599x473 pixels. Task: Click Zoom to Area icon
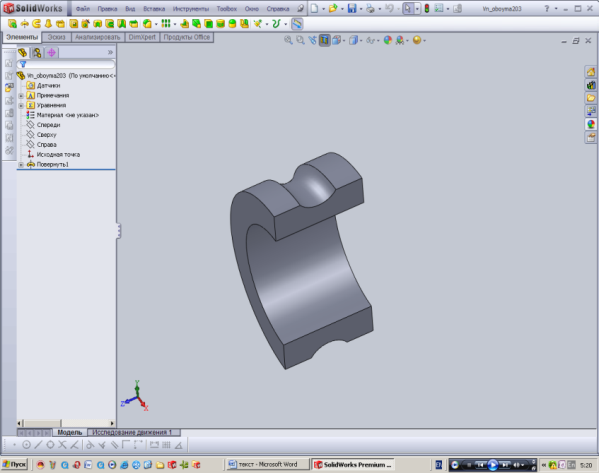301,40
